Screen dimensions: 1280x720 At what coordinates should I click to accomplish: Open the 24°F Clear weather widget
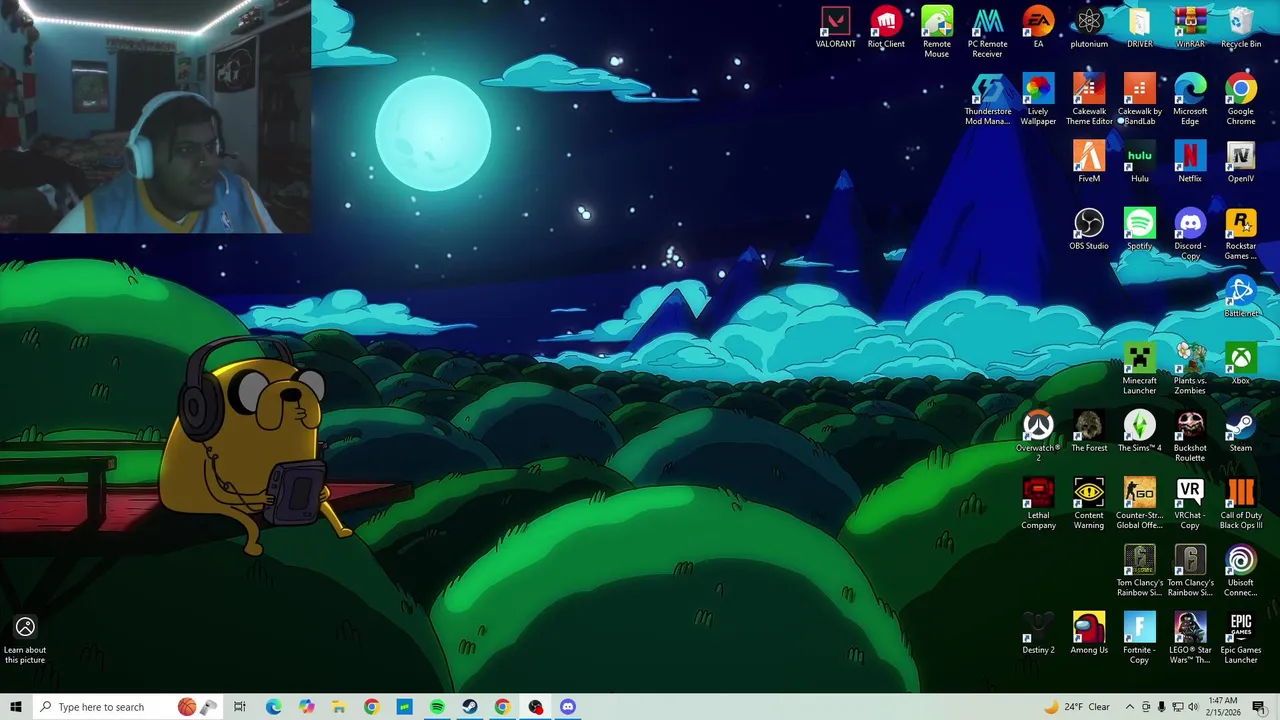(1077, 707)
